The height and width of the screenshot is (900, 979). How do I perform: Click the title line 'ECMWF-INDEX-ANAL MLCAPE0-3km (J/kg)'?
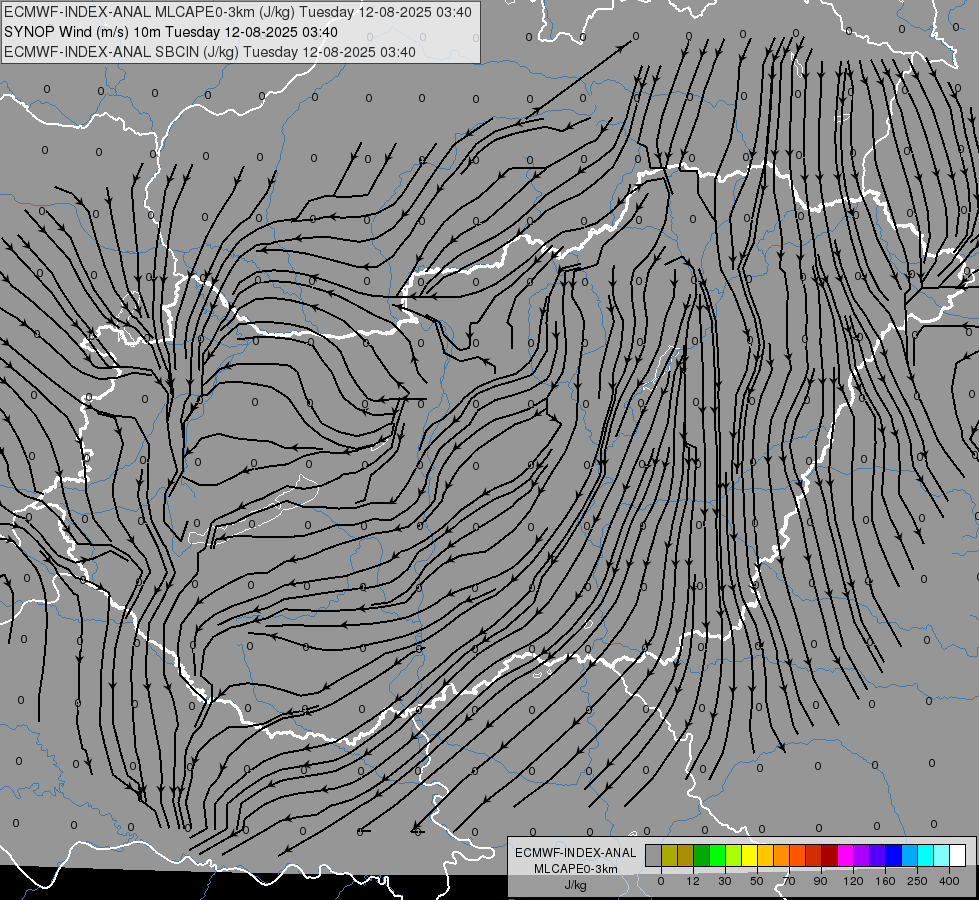click(238, 12)
